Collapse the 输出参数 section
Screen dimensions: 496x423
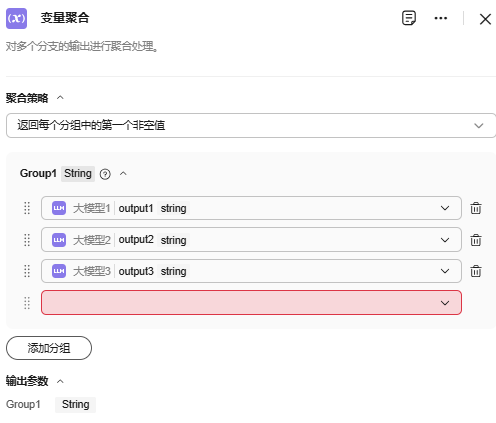click(x=60, y=381)
